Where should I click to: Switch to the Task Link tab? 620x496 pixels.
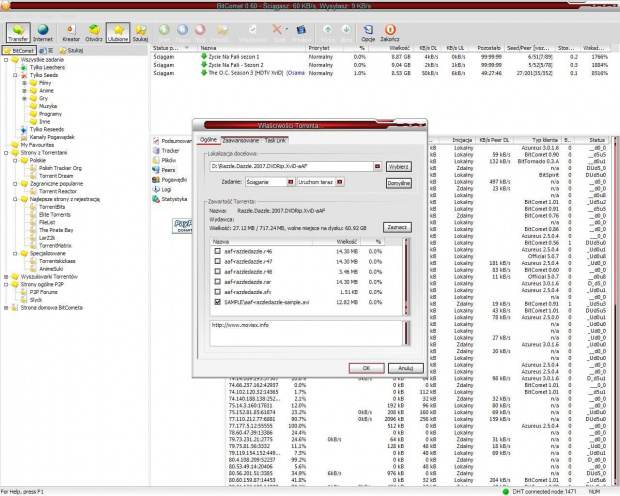(275, 140)
